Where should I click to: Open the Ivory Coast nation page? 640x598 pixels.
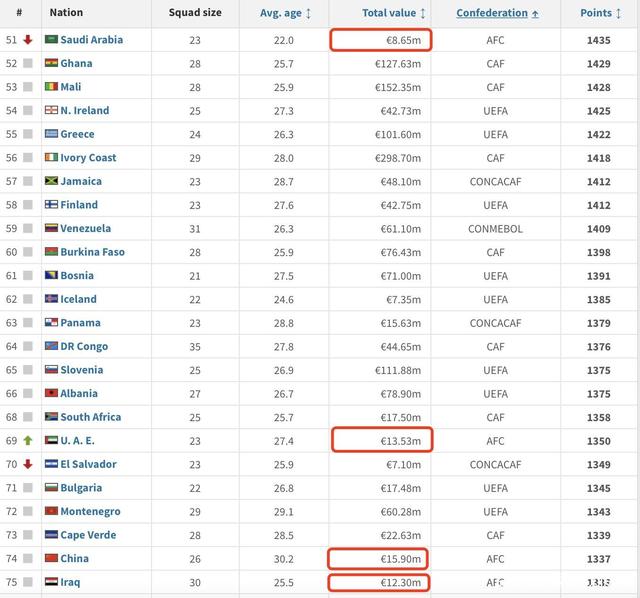88,158
